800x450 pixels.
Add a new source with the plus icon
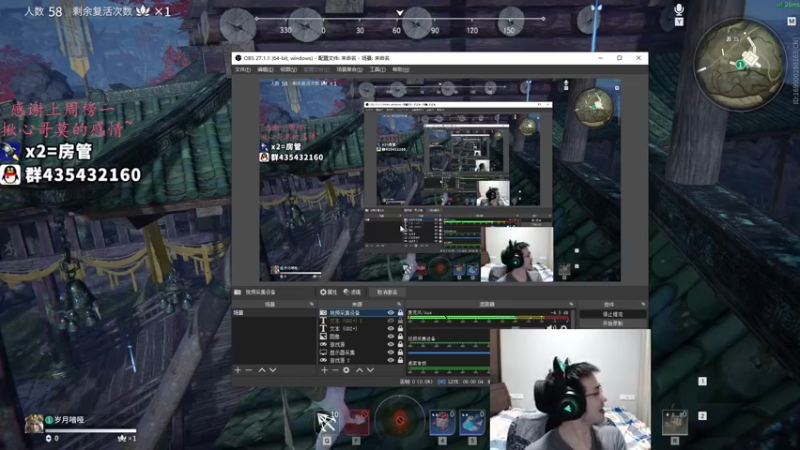click(324, 370)
